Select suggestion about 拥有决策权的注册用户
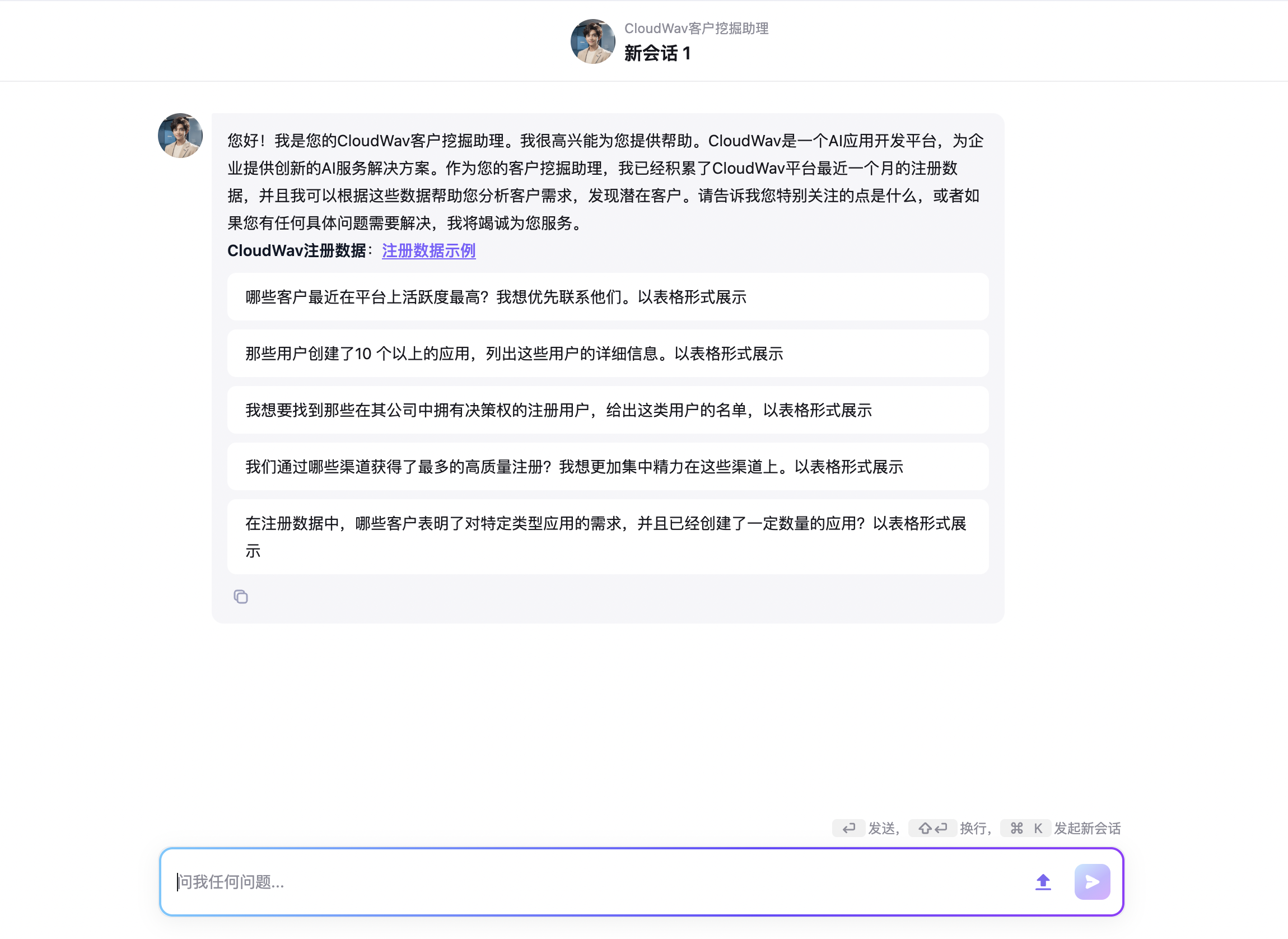 tap(608, 410)
